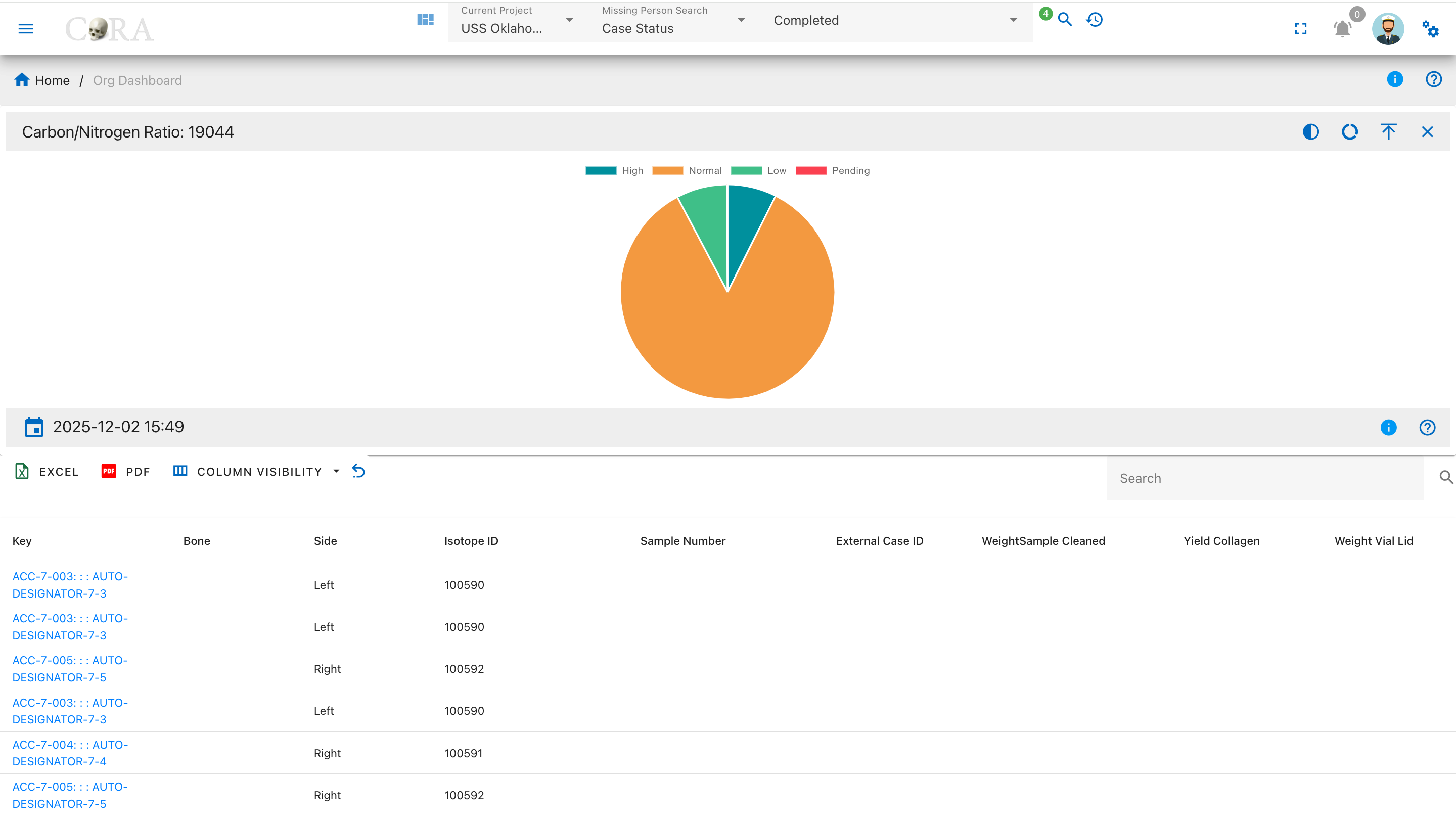
Task: Toggle the chart contrast half-circle icon
Action: (1310, 132)
